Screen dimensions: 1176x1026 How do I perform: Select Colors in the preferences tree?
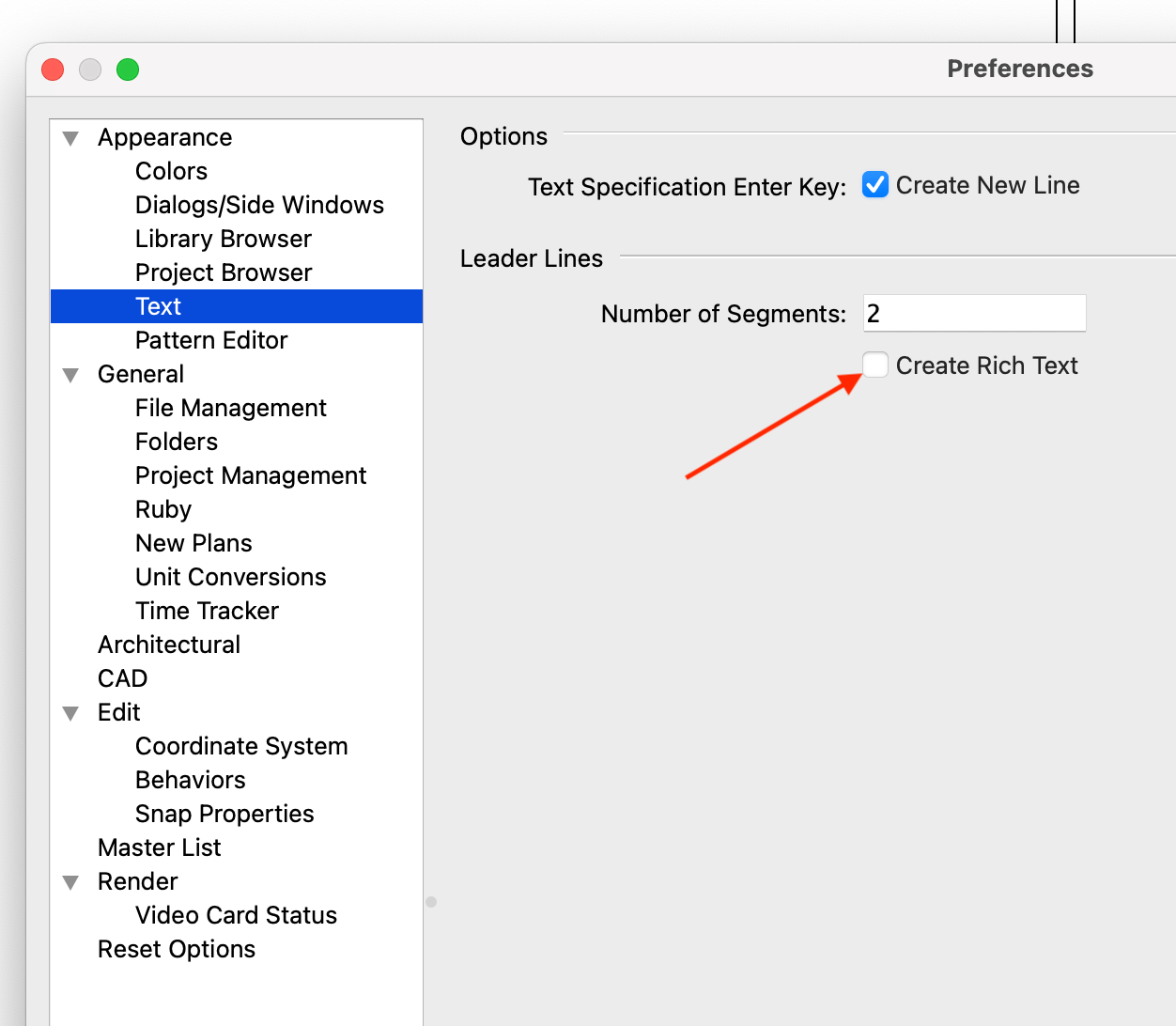(171, 171)
